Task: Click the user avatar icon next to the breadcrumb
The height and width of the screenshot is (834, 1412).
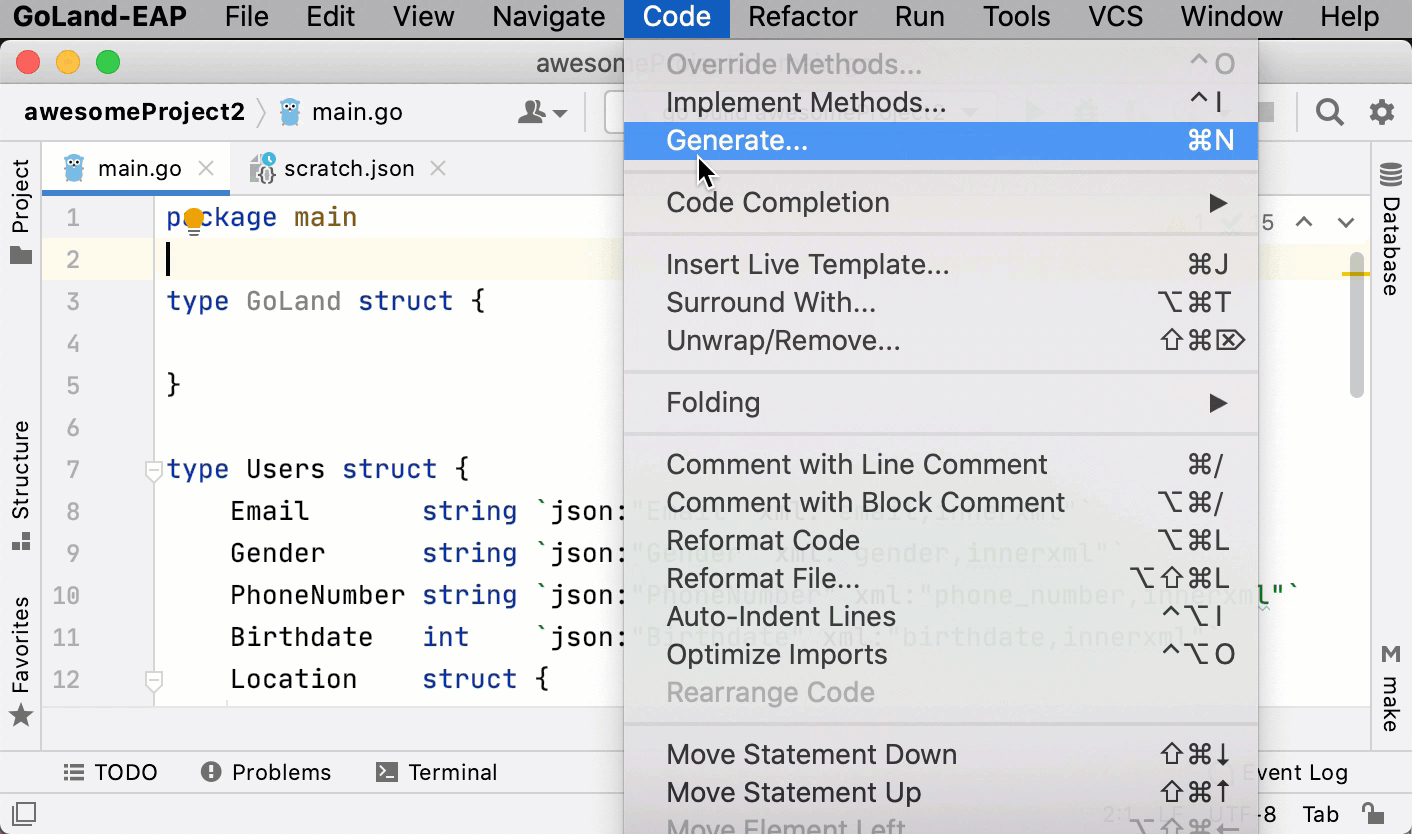Action: pyautogui.click(x=533, y=112)
